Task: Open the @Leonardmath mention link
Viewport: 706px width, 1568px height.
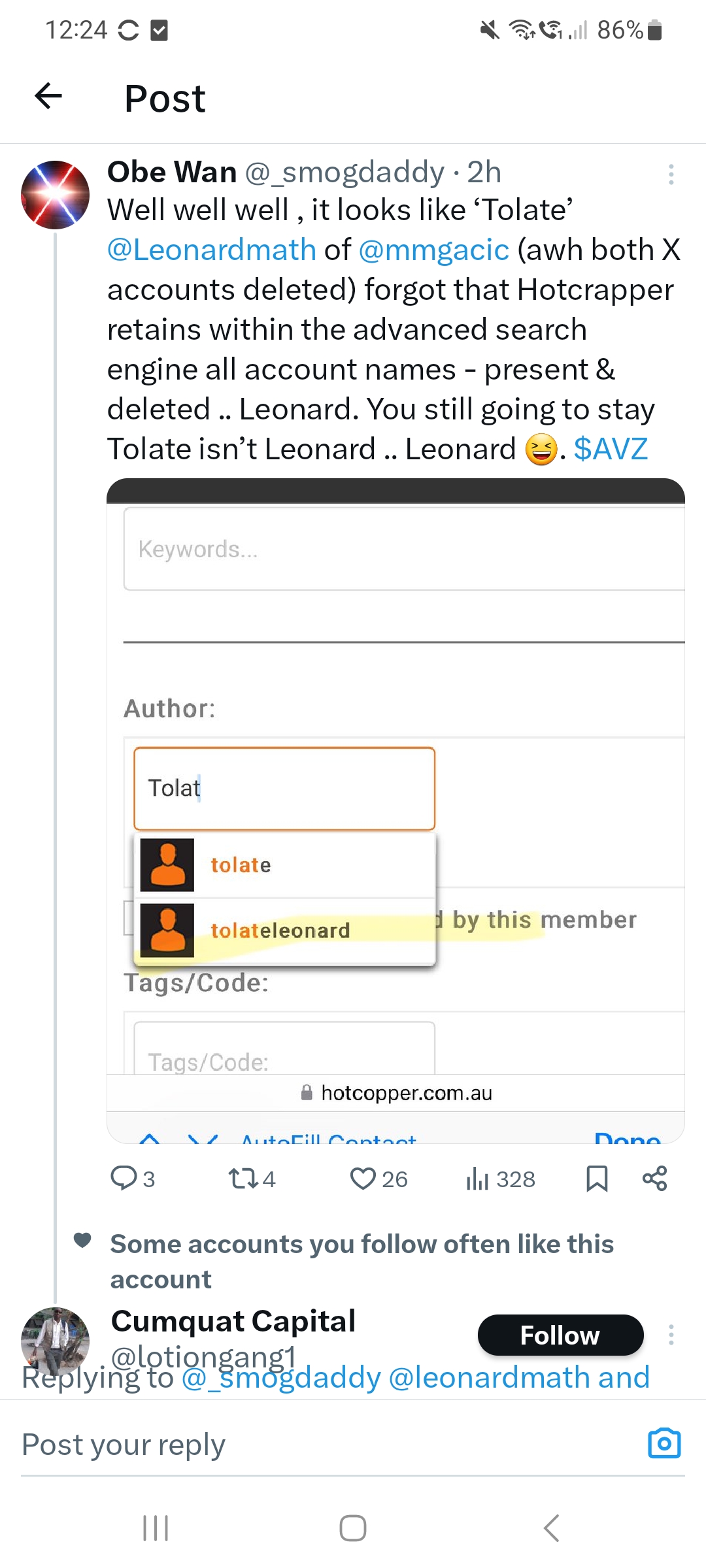Action: click(212, 250)
